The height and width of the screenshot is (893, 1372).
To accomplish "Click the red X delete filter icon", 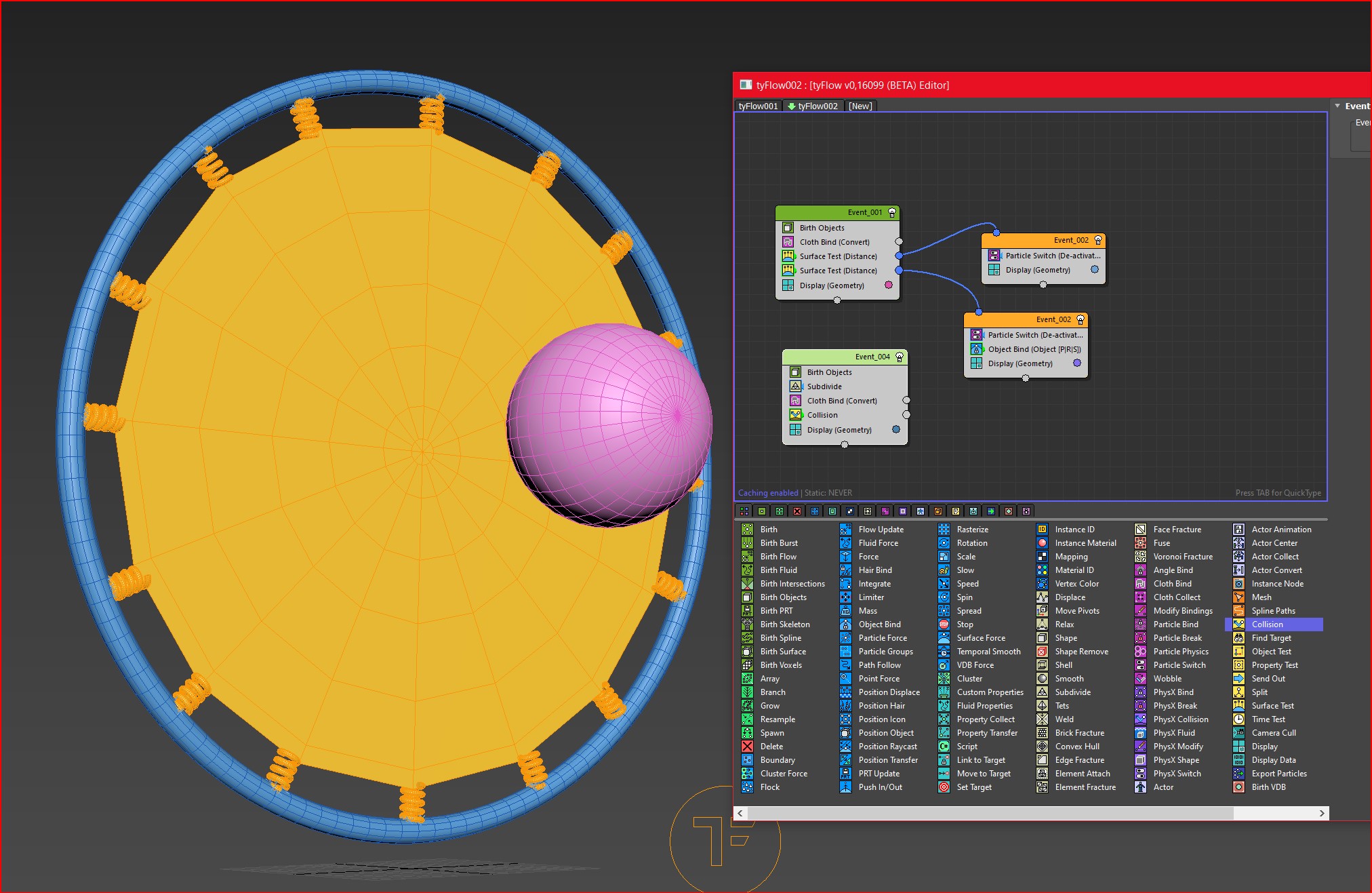I will [x=797, y=511].
